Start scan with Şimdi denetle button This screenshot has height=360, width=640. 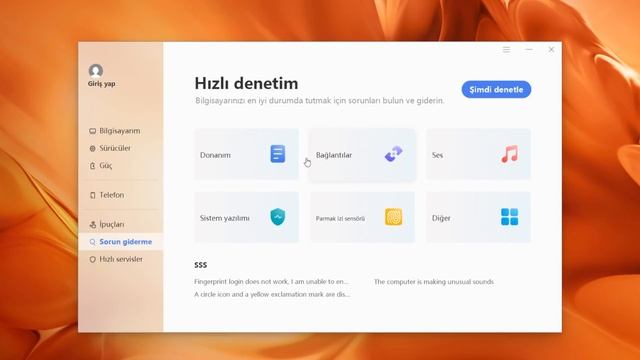pyautogui.click(x=496, y=89)
